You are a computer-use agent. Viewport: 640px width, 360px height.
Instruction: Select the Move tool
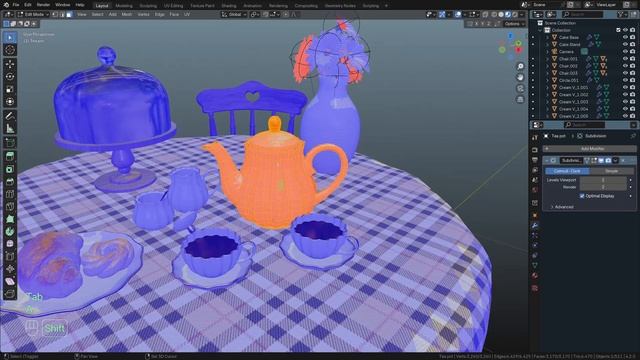(x=10, y=64)
